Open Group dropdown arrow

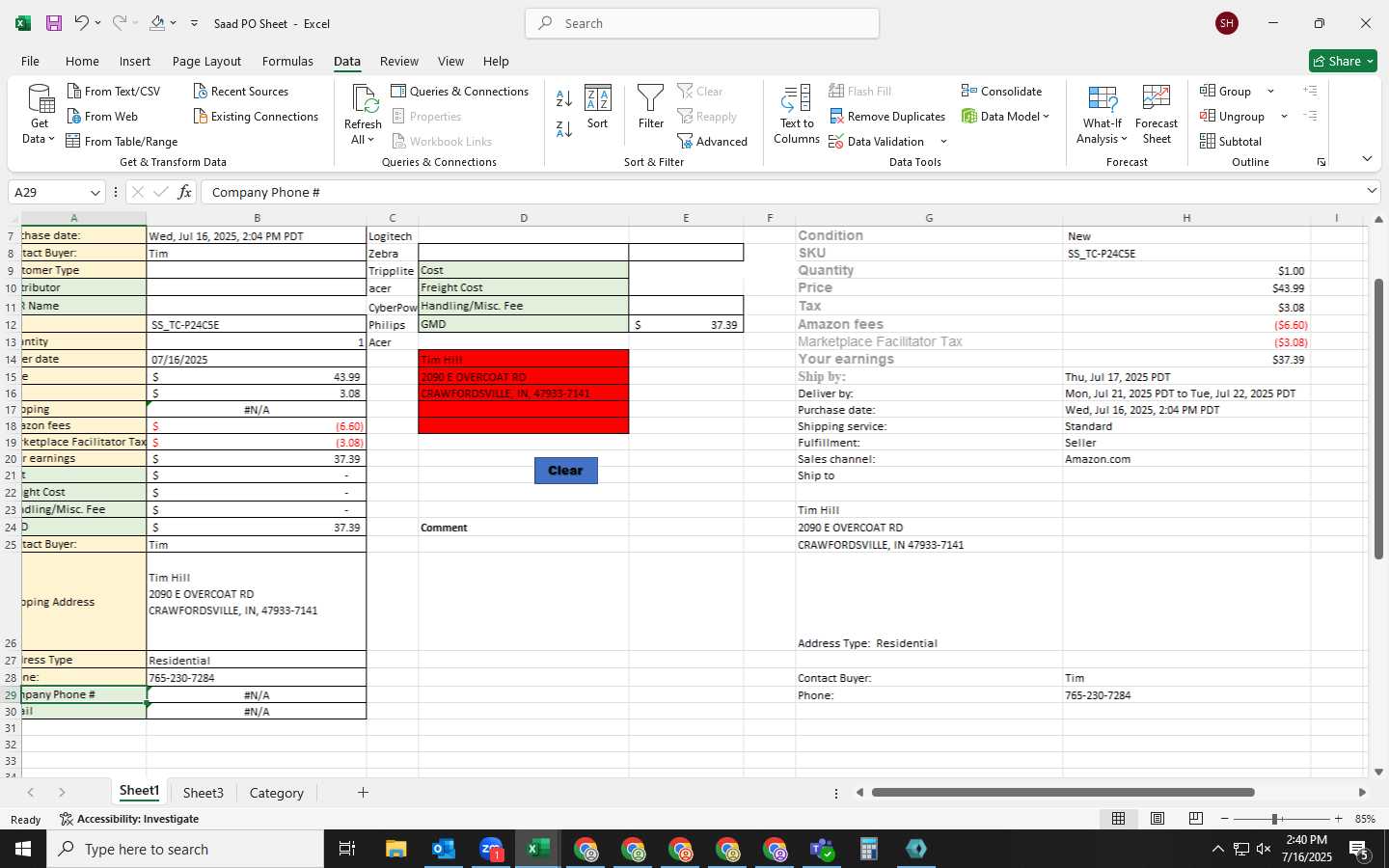pyautogui.click(x=1270, y=91)
